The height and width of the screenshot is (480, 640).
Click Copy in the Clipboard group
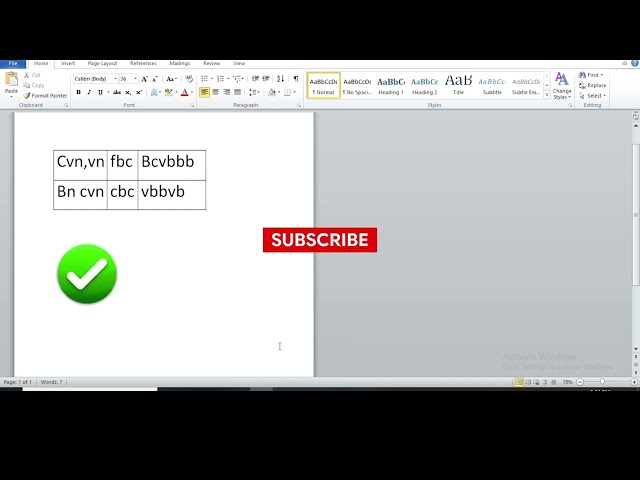(x=34, y=85)
